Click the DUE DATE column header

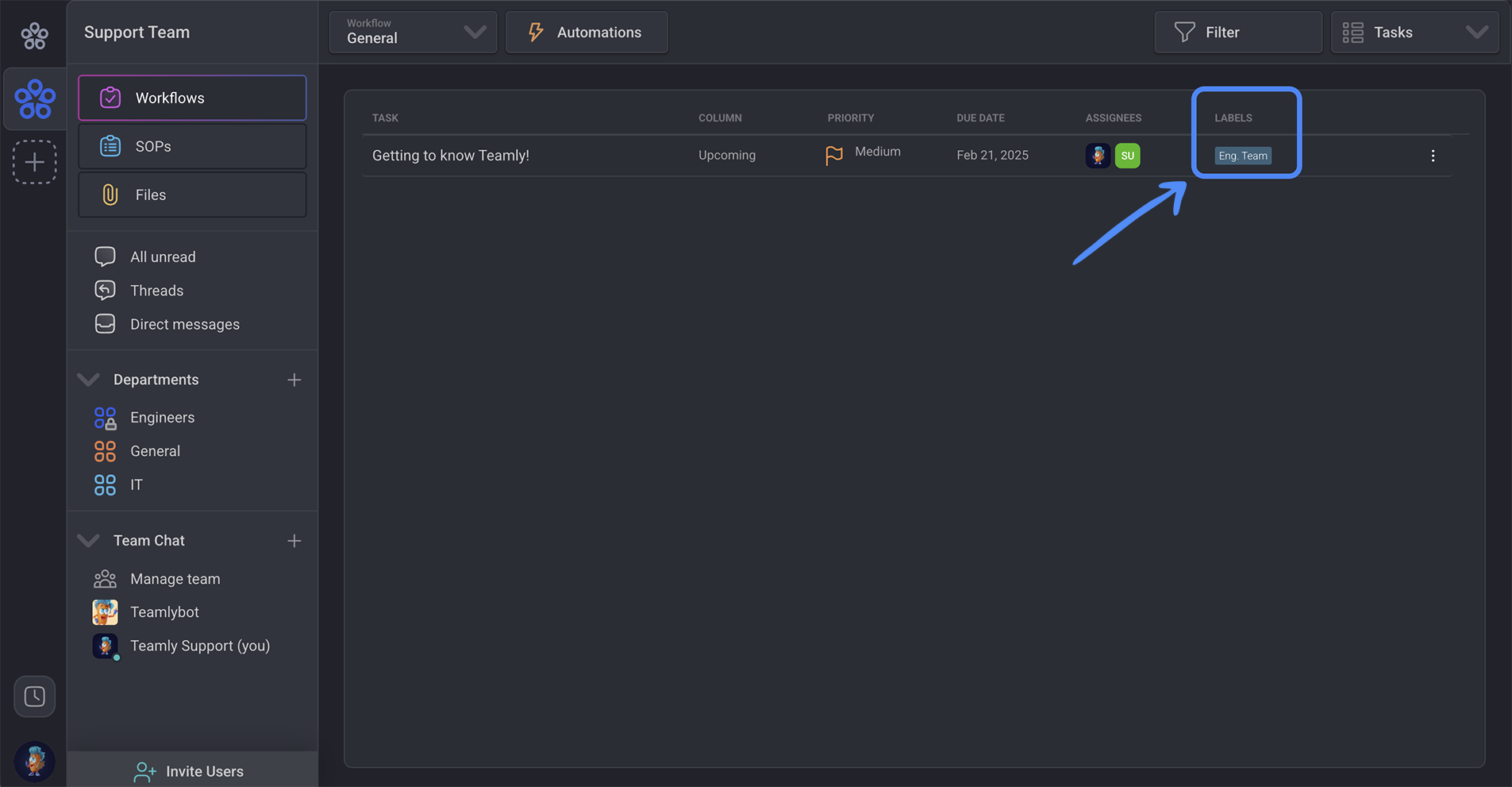coord(980,118)
